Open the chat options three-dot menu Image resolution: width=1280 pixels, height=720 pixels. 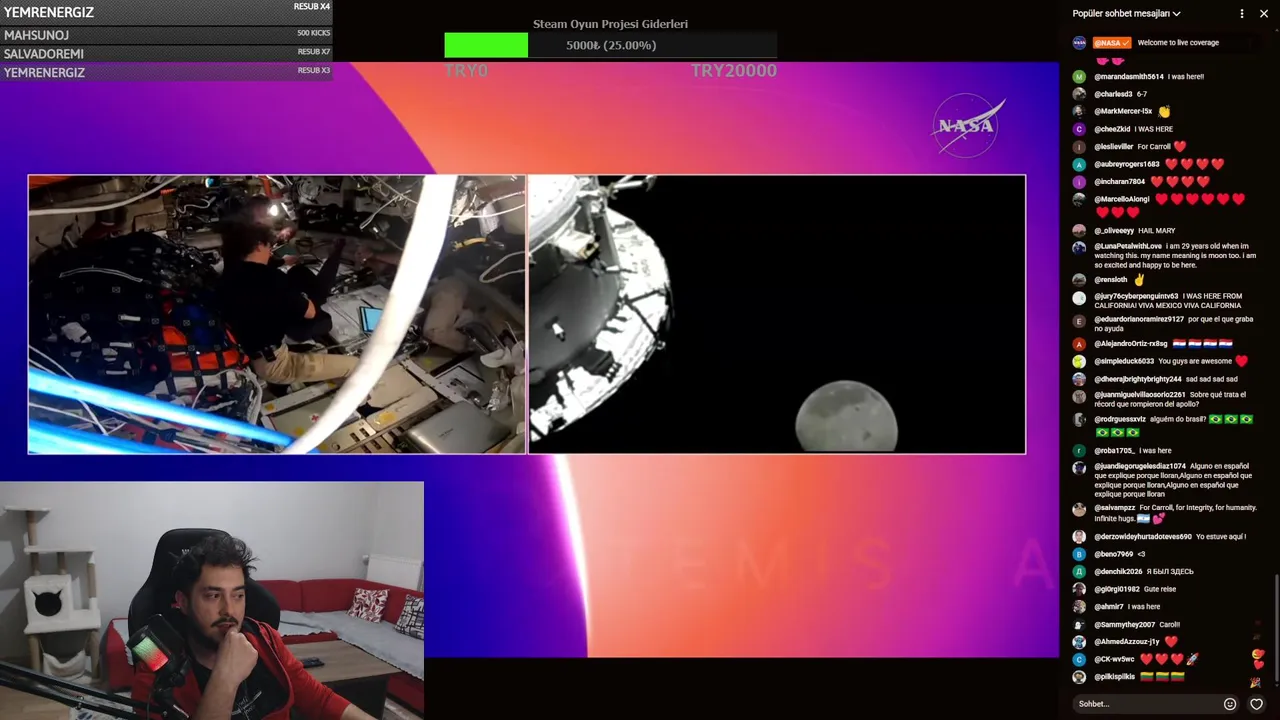(1242, 14)
